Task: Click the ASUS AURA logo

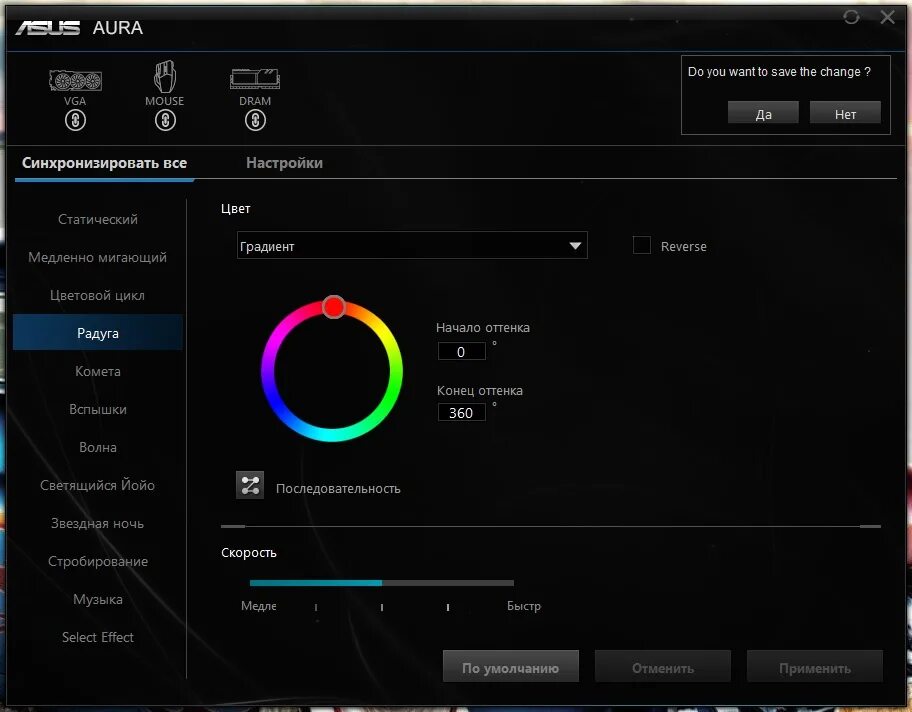Action: click(x=79, y=27)
